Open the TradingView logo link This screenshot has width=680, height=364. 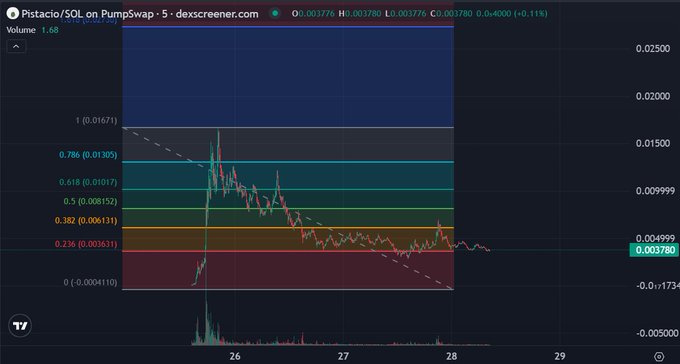(20, 326)
